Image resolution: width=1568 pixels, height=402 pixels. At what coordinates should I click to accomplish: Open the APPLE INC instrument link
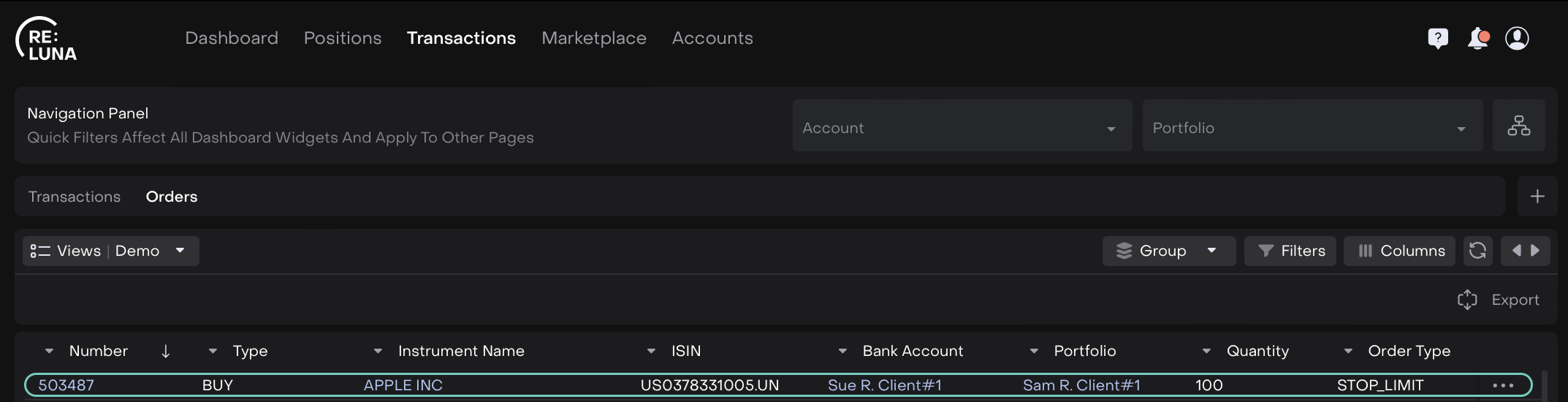(x=403, y=385)
